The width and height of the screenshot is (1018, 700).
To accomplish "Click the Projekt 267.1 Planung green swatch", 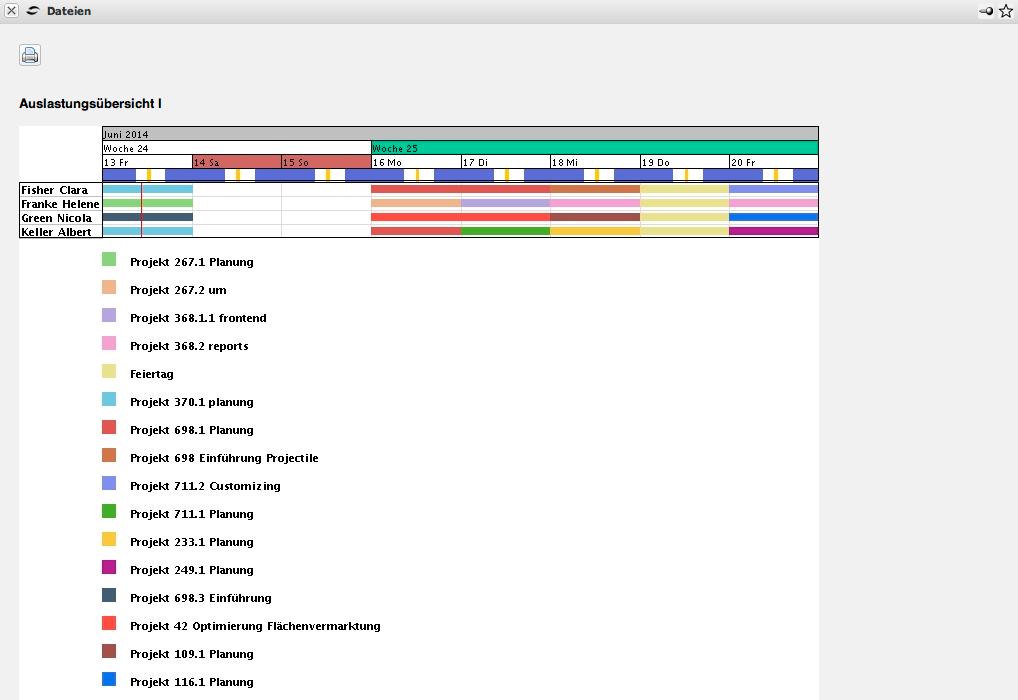I will pyautogui.click(x=109, y=260).
